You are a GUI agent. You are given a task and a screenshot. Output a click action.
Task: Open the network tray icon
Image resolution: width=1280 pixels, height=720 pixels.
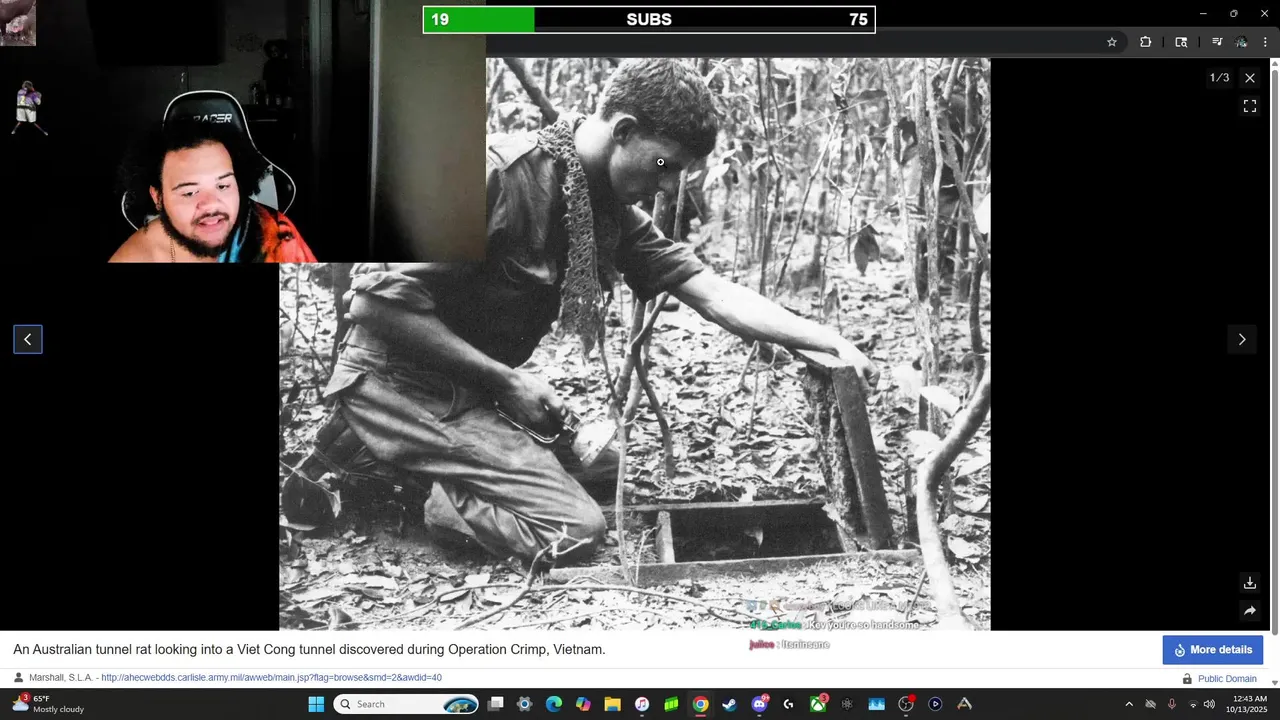(x=1192, y=704)
